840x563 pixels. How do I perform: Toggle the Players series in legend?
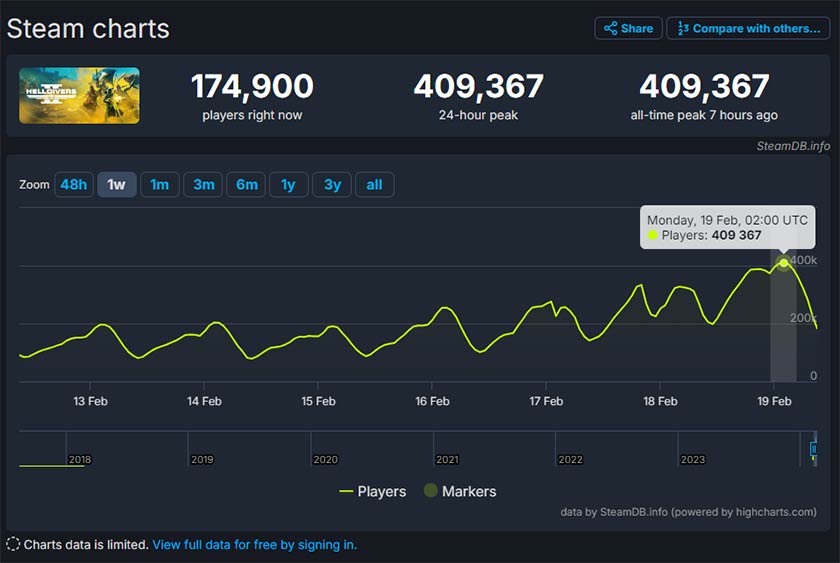click(373, 491)
